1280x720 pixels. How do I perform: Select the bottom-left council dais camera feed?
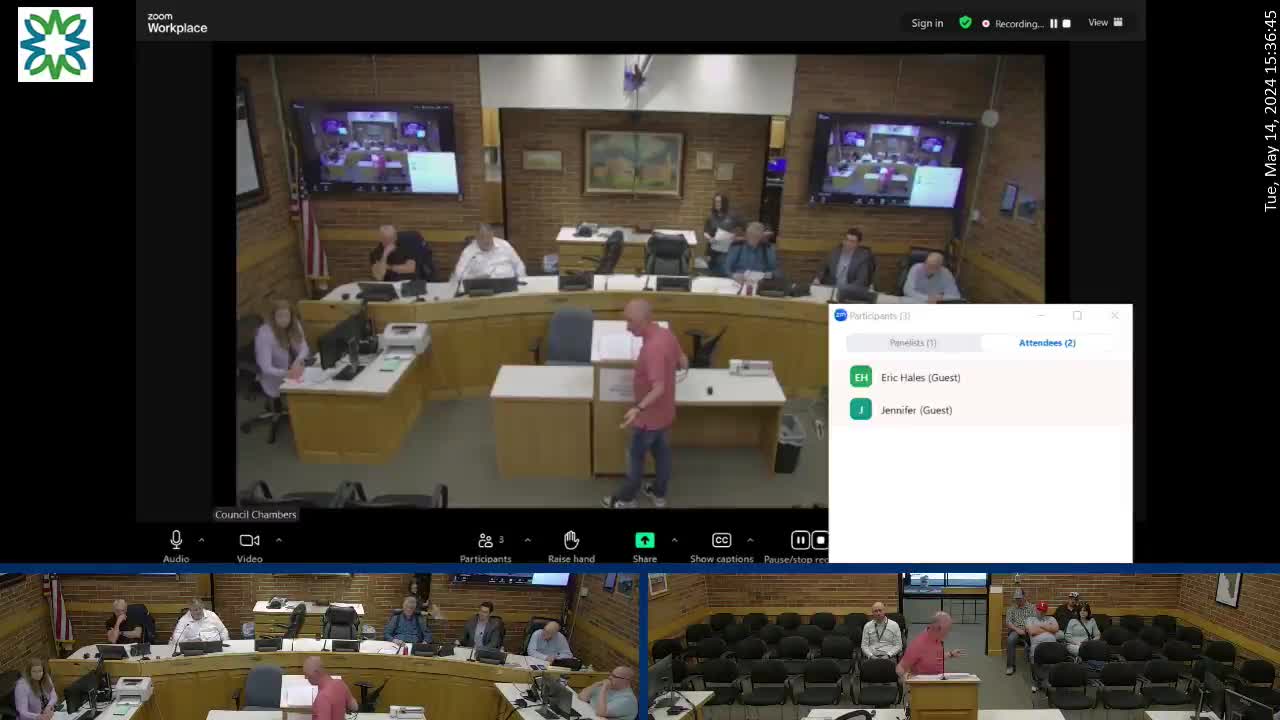tap(320, 646)
